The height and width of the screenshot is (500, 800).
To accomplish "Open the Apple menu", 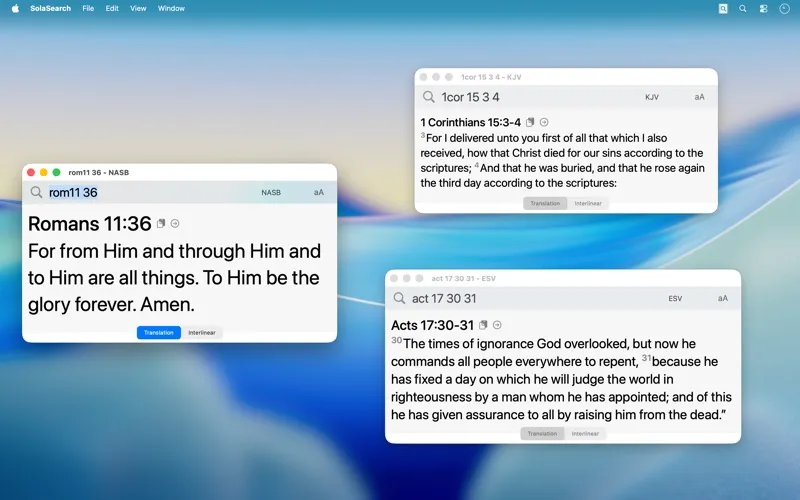I will pyautogui.click(x=15, y=8).
